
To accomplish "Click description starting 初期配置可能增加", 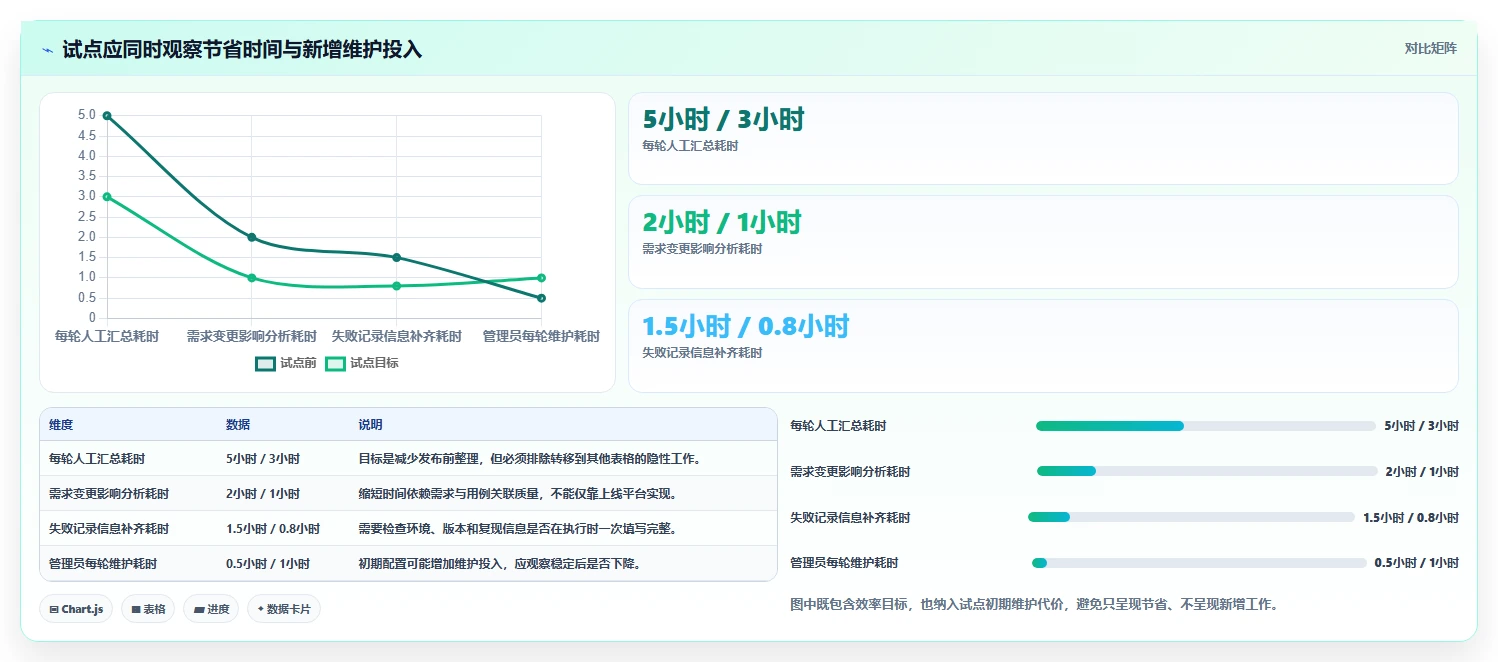I will pyautogui.click(x=500, y=564).
